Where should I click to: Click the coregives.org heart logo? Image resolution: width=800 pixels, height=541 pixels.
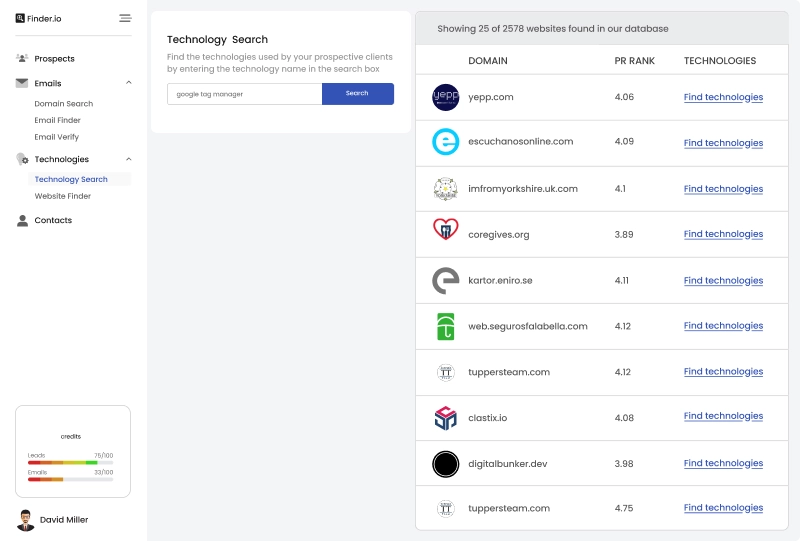[445, 234]
